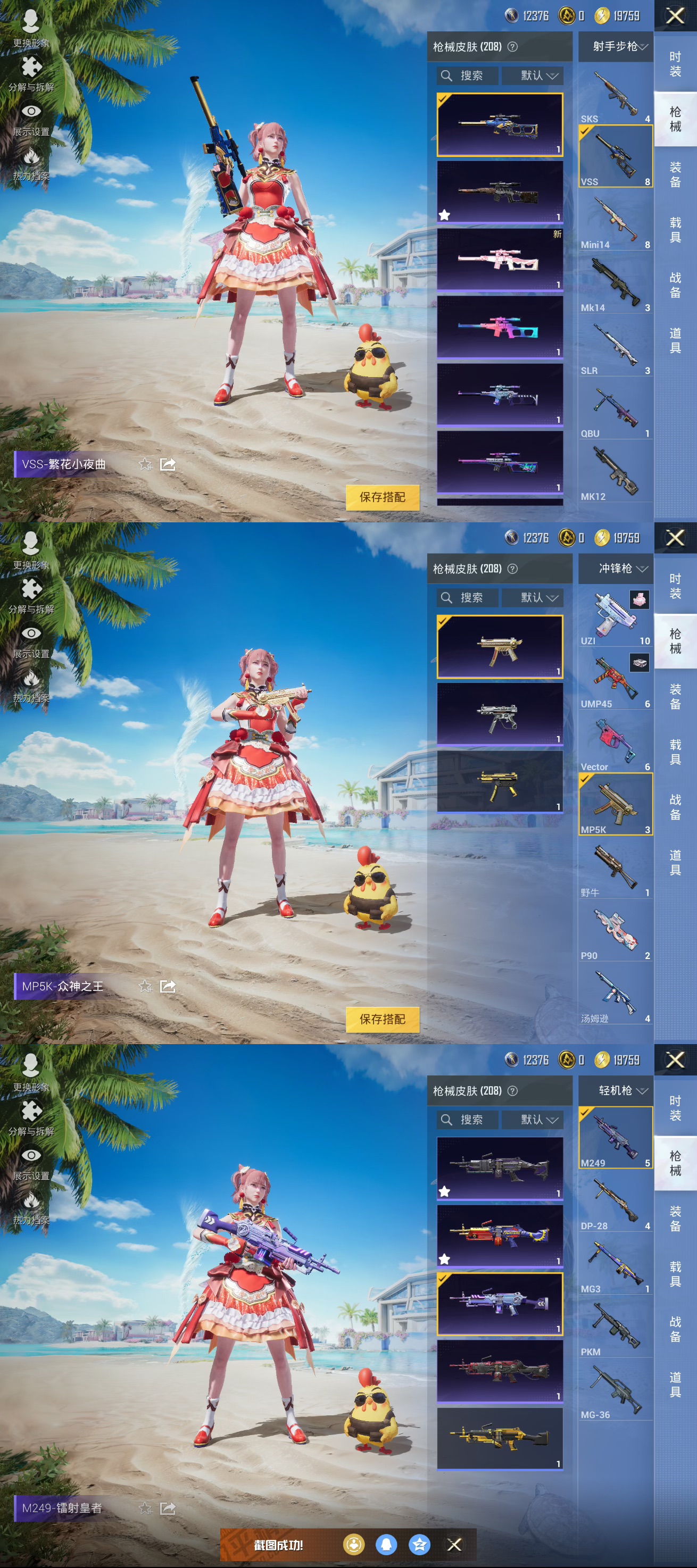Click help question mark beside 枪械皮肤 (208) on 射手步枪 screen
This screenshot has height=1568, width=697.
512,47
